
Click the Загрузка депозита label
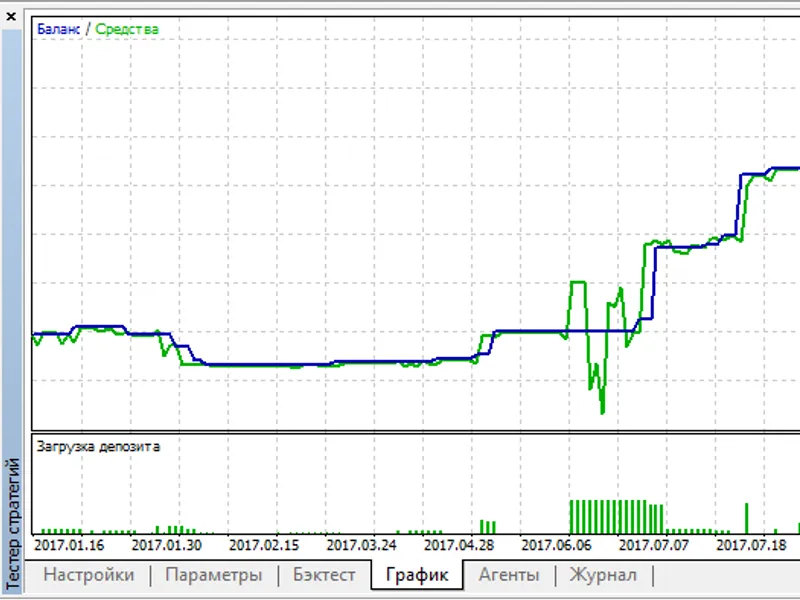pyautogui.click(x=98, y=447)
